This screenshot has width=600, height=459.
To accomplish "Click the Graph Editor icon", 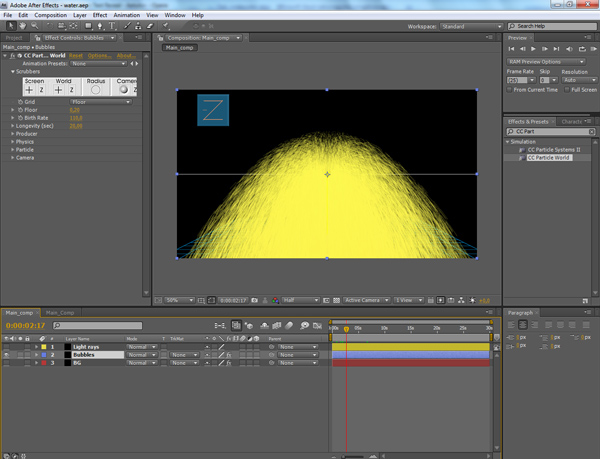I will (317, 326).
